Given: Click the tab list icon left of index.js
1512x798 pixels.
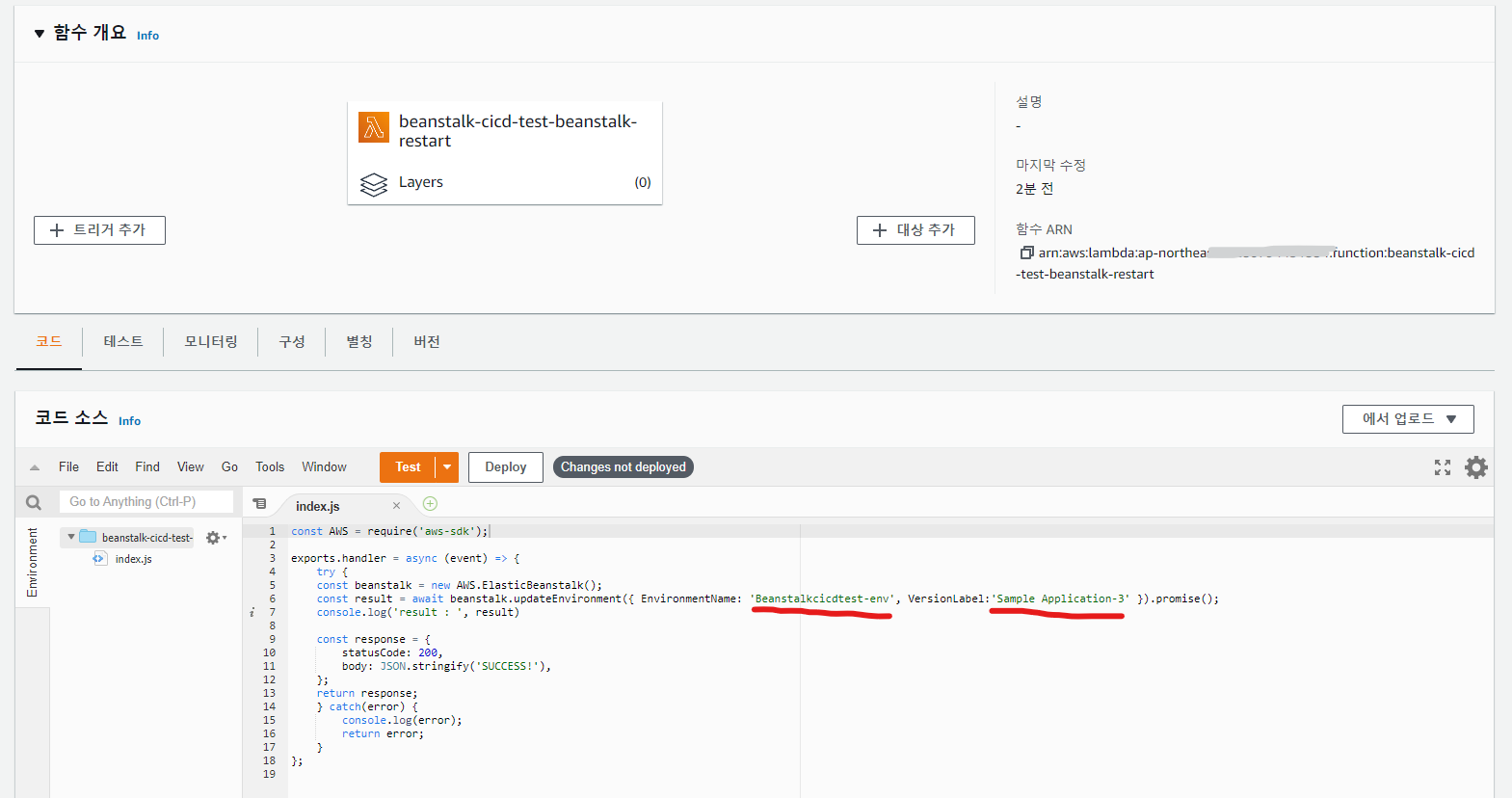Looking at the screenshot, I should point(259,504).
